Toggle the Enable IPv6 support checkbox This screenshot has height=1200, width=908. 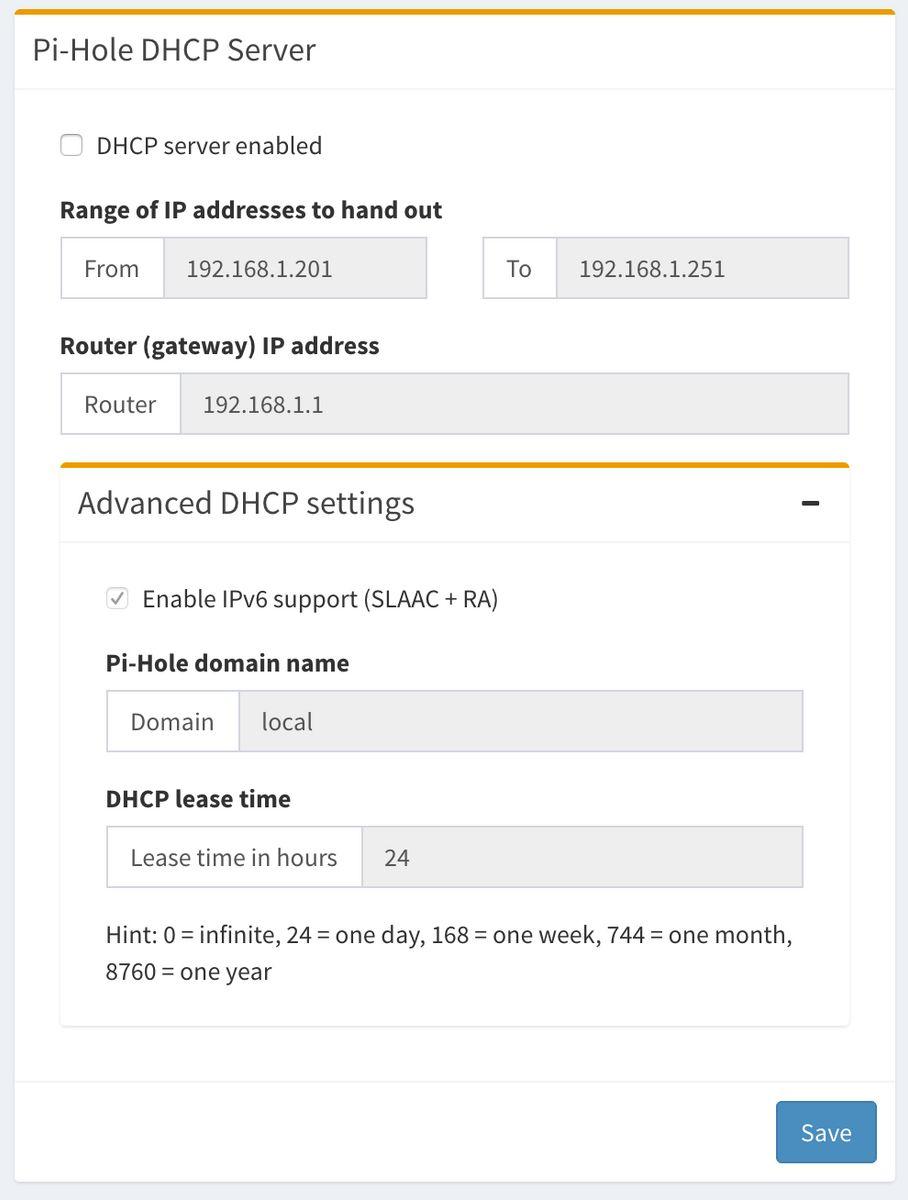click(118, 599)
